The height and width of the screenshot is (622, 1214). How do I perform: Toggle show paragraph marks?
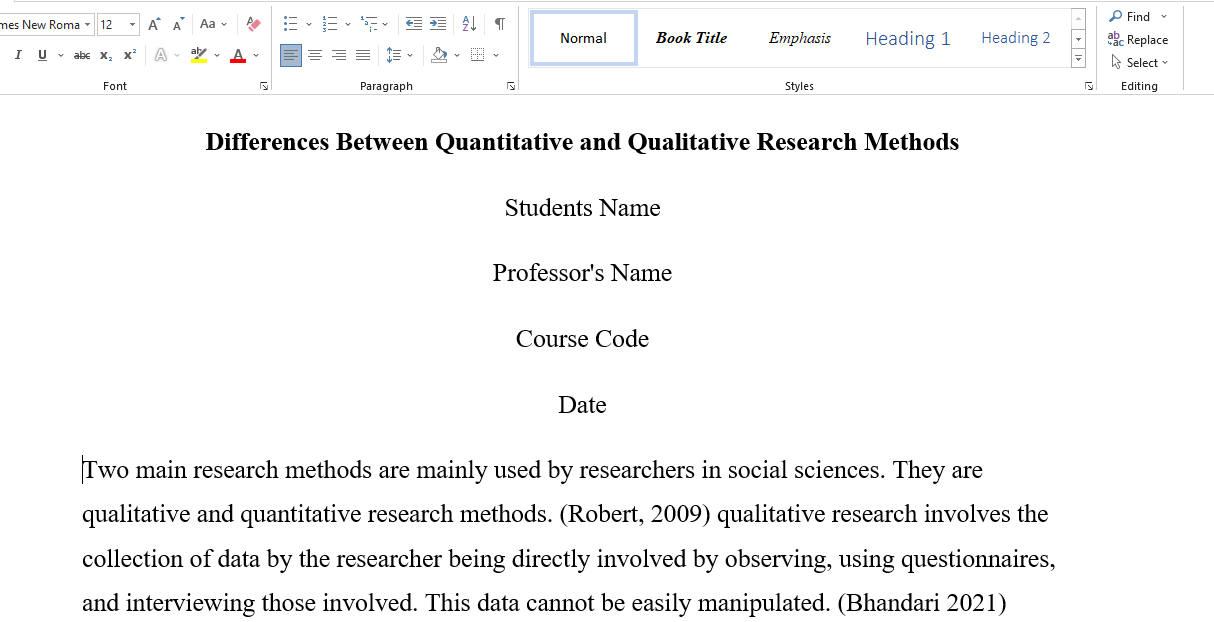(x=499, y=24)
